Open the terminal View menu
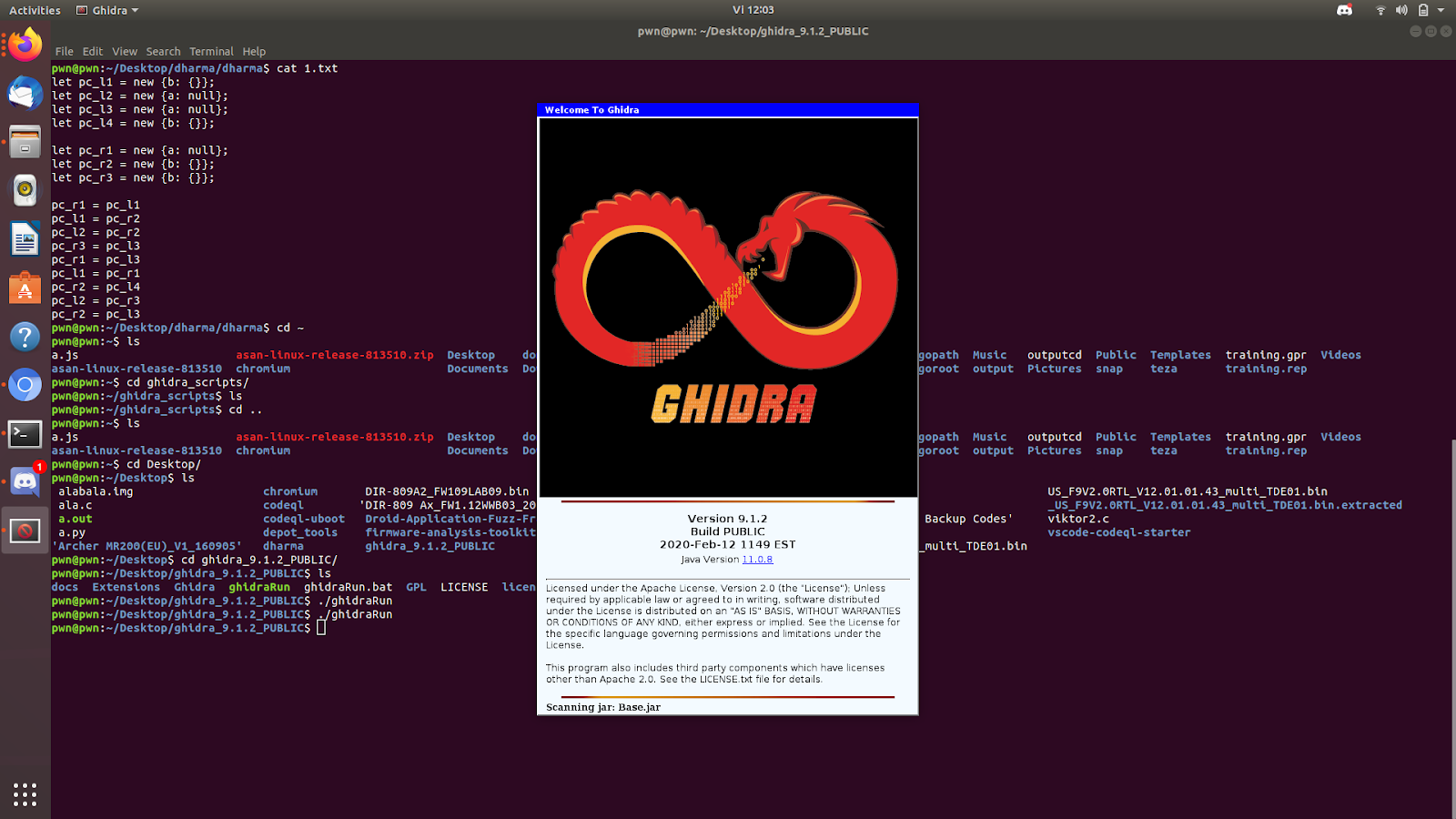 point(125,52)
